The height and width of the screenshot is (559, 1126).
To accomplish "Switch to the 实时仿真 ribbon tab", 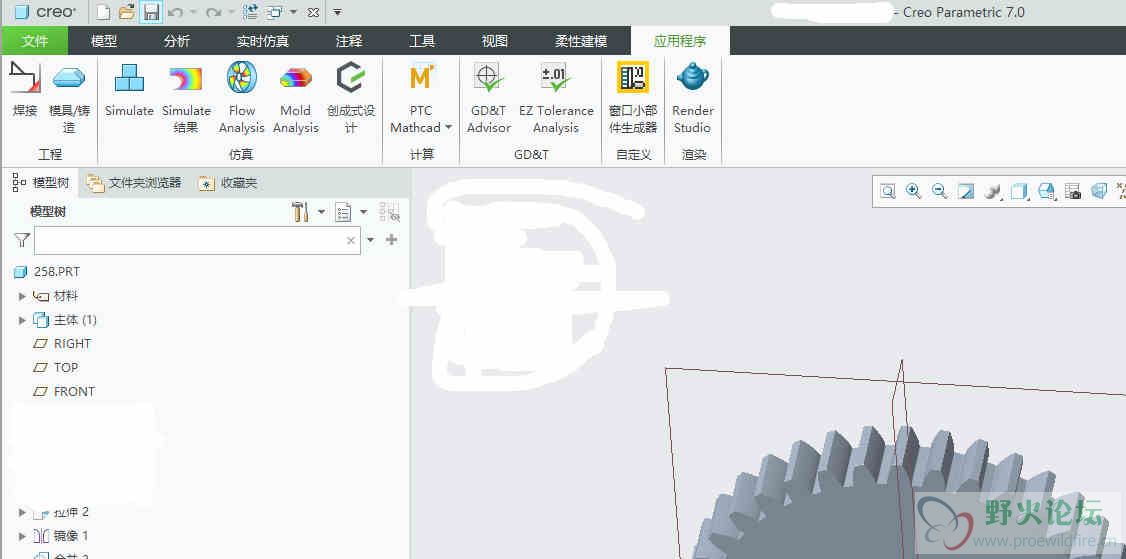I will 263,41.
